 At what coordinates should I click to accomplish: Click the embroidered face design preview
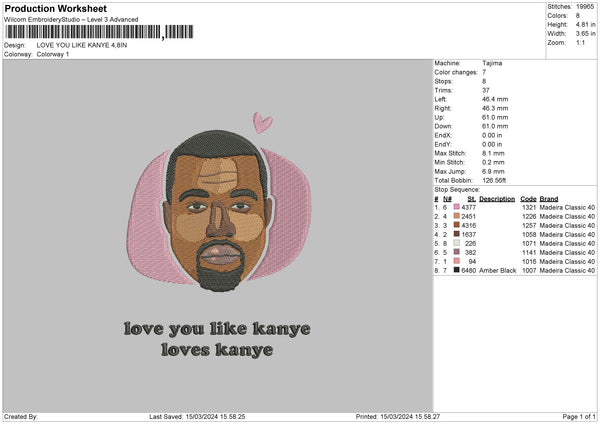point(218,210)
